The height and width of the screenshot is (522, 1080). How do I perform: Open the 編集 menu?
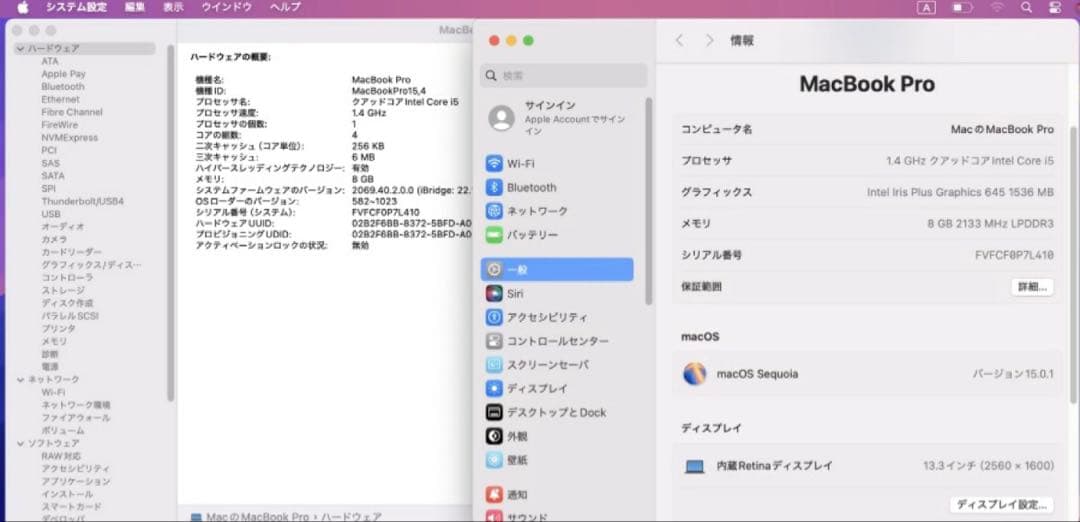click(x=136, y=8)
